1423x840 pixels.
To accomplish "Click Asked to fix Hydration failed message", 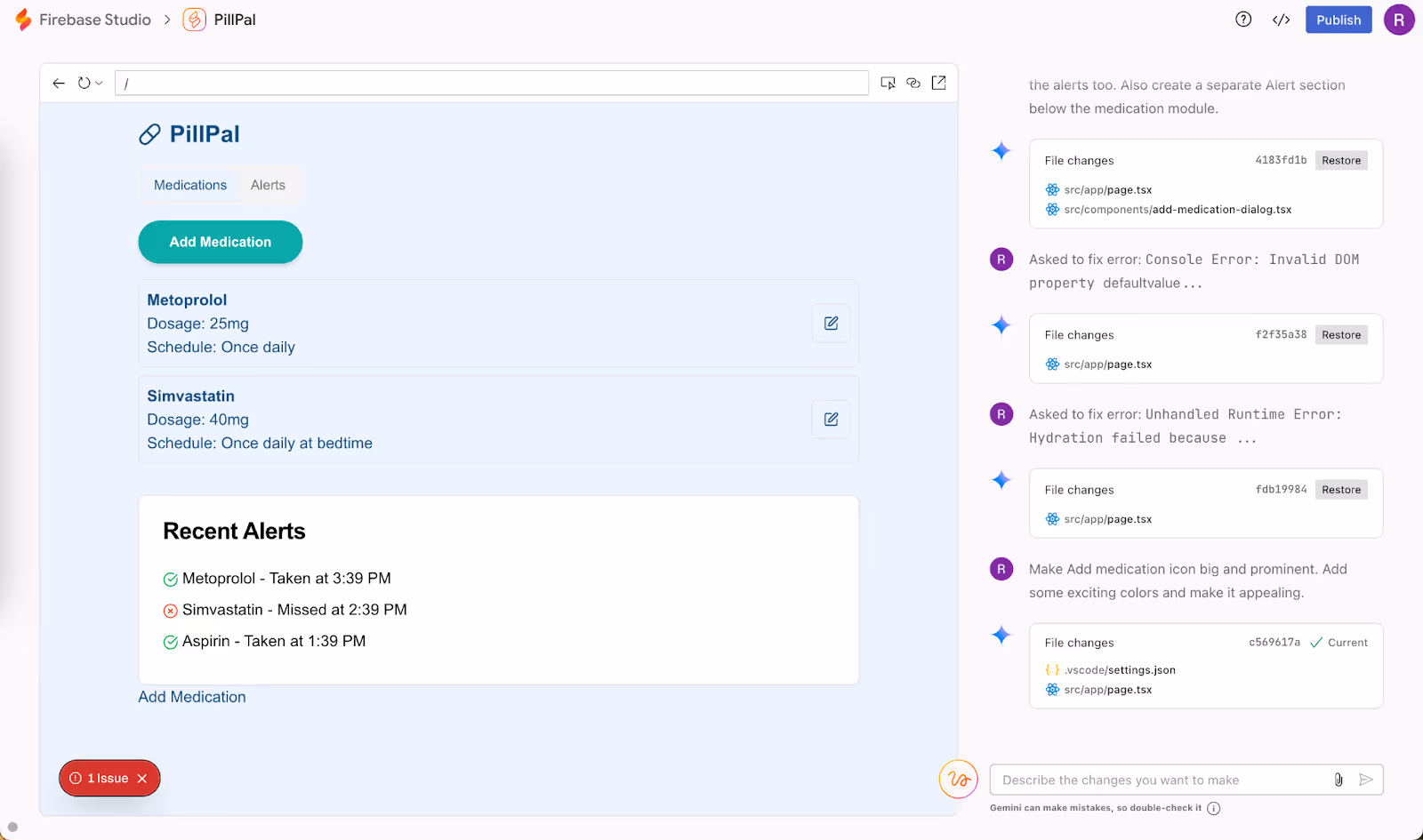I will point(1185,426).
